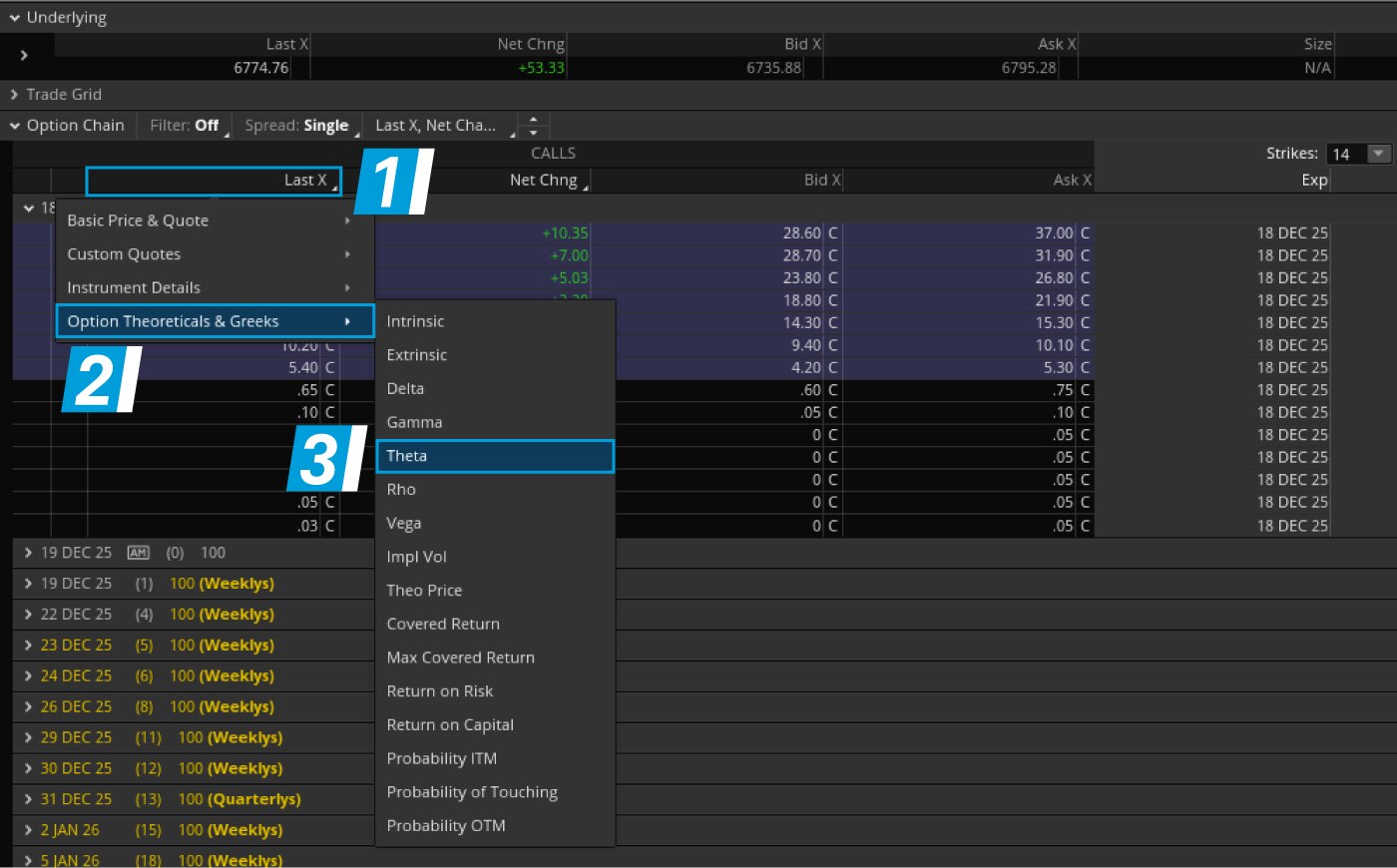Open the Strikes count dropdown showing 14

click(1376, 154)
